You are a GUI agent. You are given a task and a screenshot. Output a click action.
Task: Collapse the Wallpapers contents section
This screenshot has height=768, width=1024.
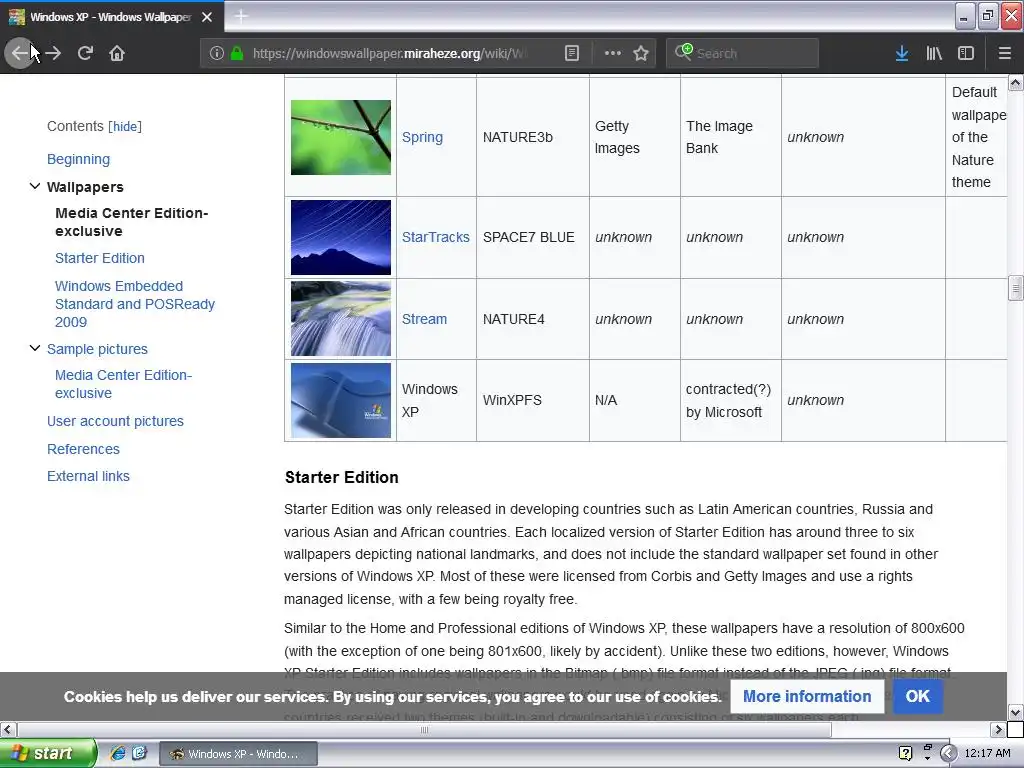[35, 187]
